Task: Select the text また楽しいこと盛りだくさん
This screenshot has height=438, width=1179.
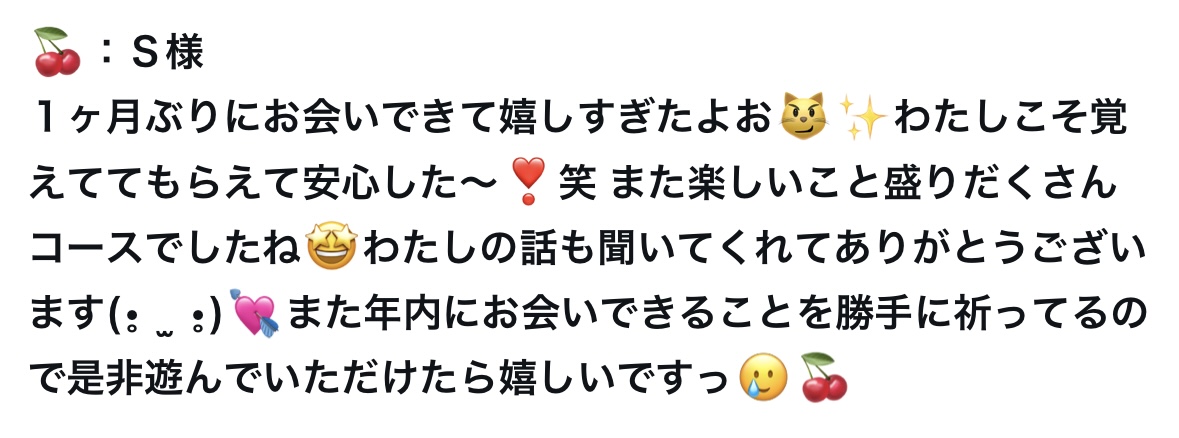Action: (x=861, y=183)
